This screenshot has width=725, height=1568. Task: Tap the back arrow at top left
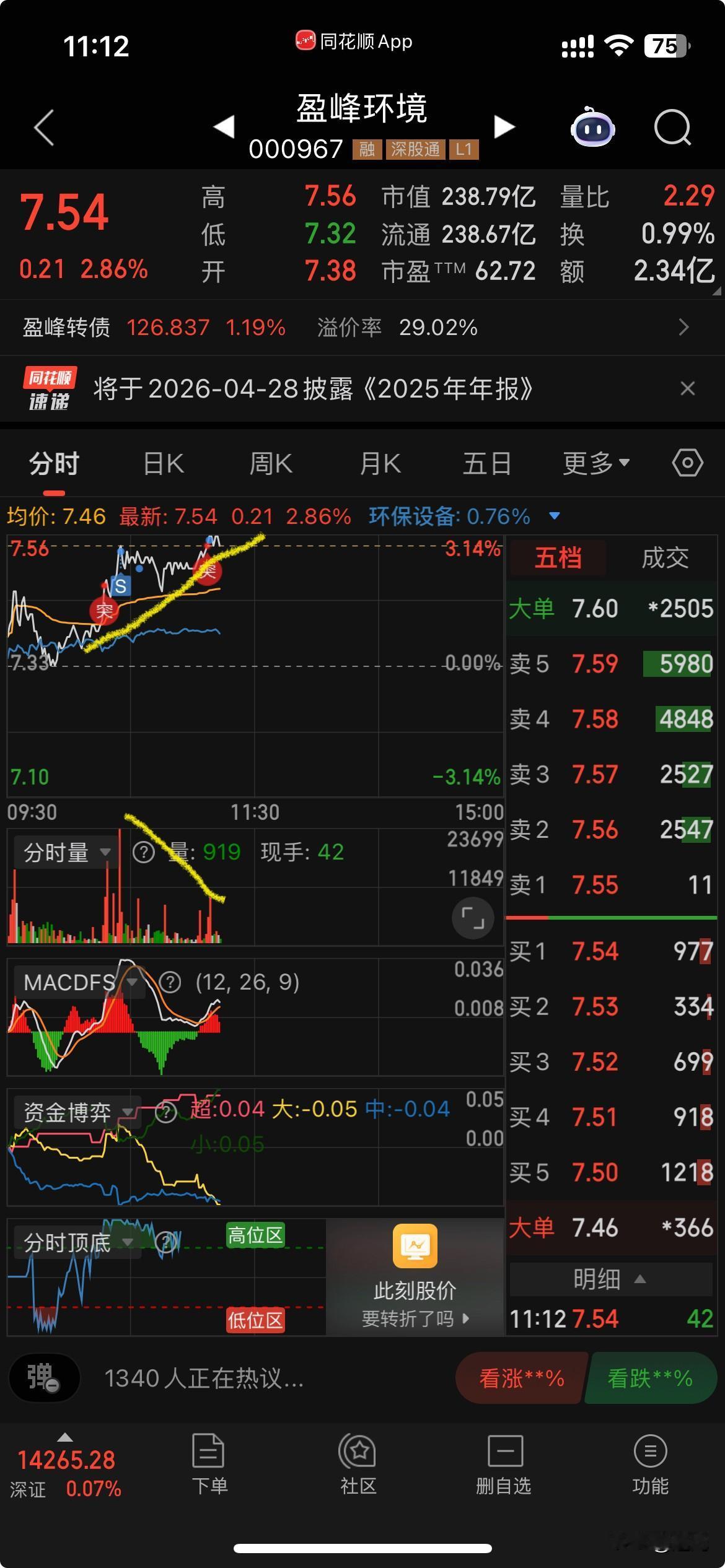coord(45,128)
